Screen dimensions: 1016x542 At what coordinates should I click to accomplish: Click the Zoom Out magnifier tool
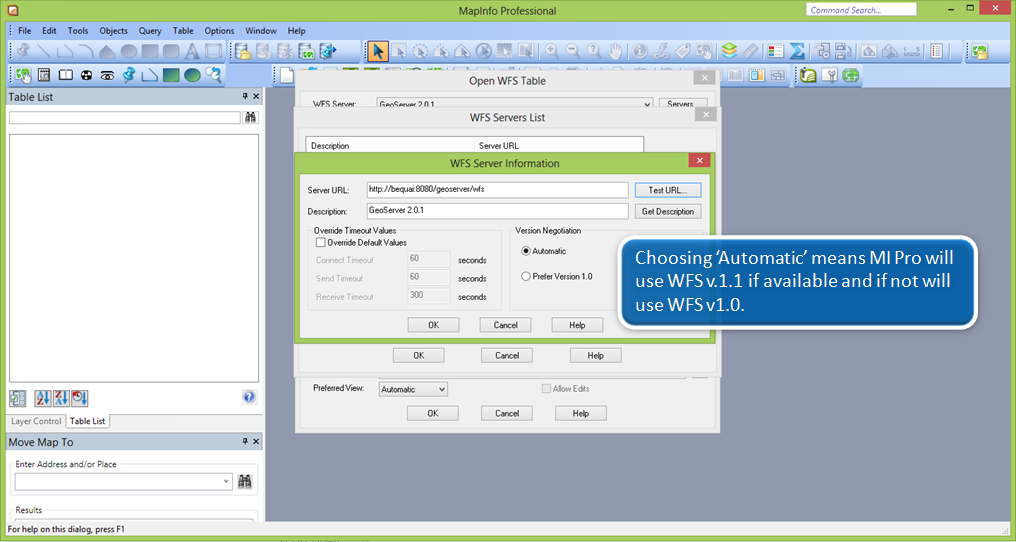pos(573,51)
